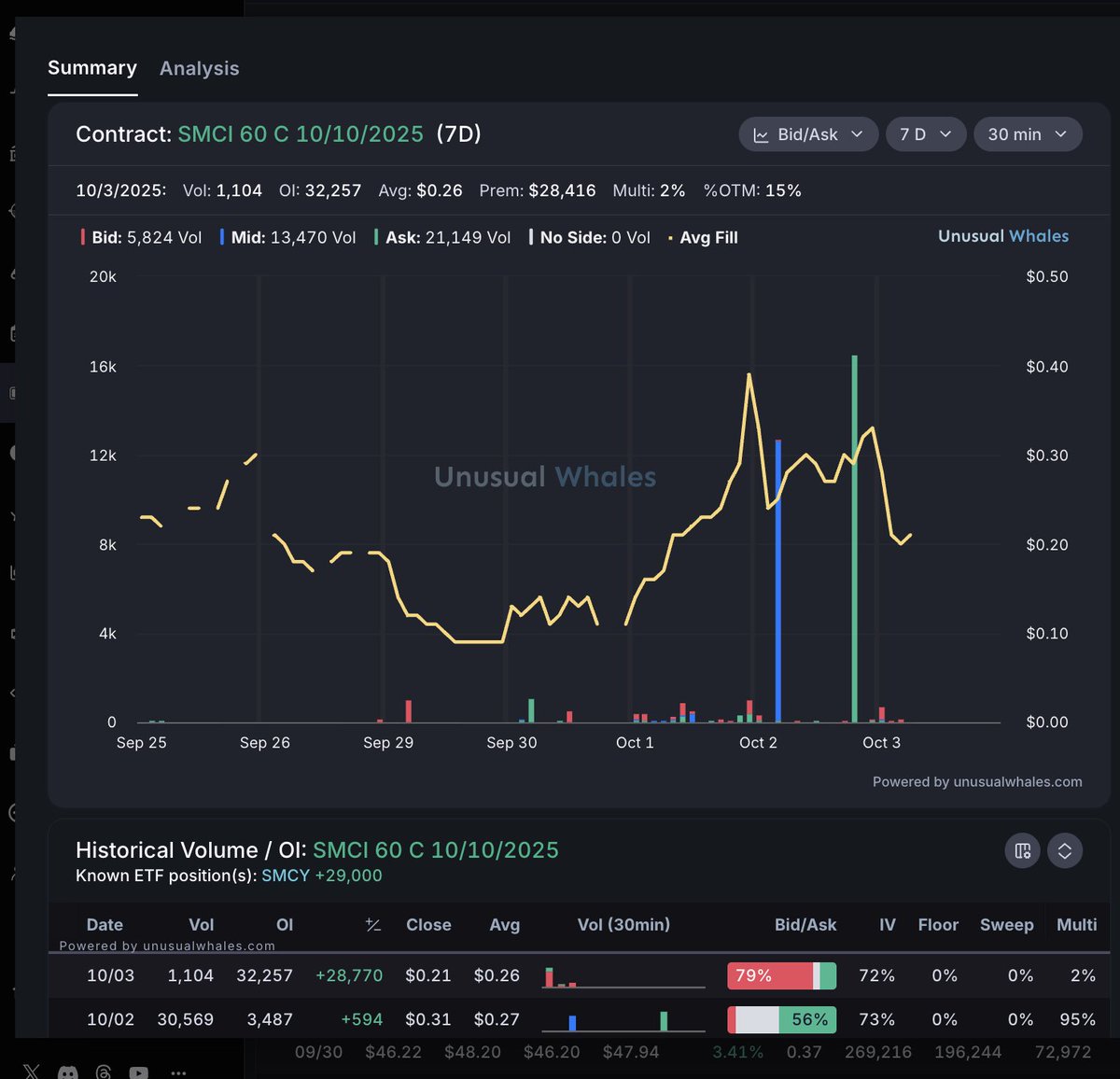Open the SMCI 60 C contract link in chart title

coord(301,134)
